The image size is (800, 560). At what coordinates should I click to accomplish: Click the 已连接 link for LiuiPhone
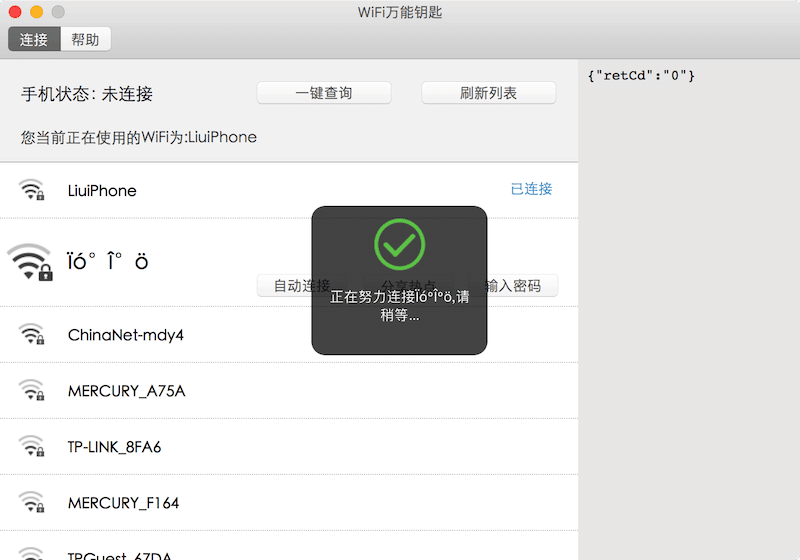pyautogui.click(x=531, y=189)
